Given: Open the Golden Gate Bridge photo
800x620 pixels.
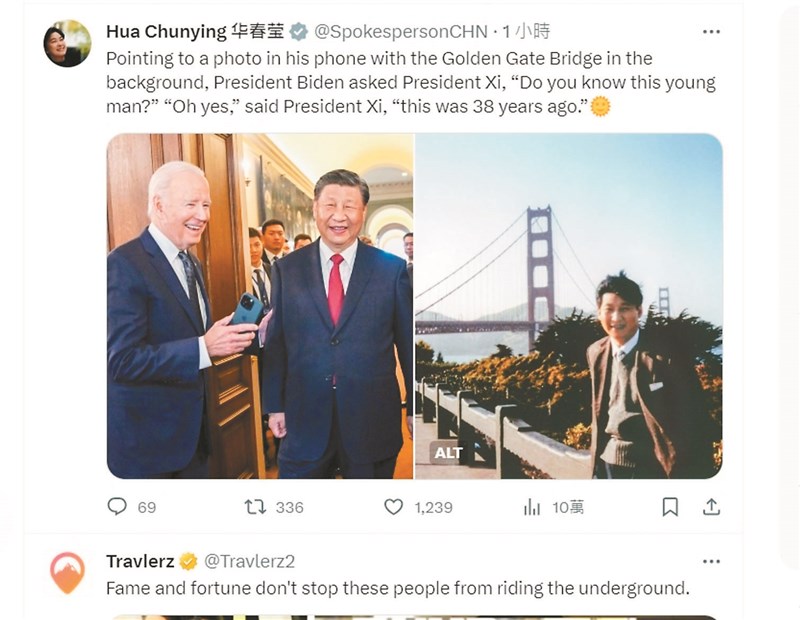Looking at the screenshot, I should pos(568,305).
